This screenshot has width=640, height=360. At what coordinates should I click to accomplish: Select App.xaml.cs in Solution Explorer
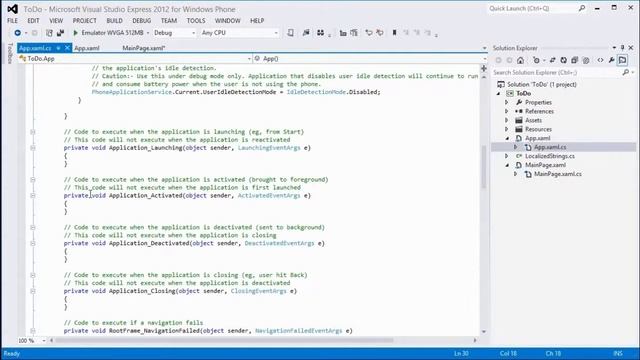pyautogui.click(x=550, y=147)
